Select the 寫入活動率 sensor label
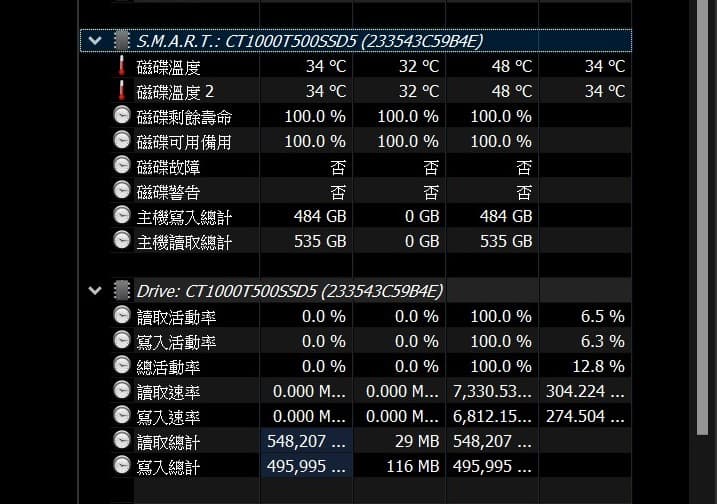The height and width of the screenshot is (504, 717). [x=177, y=342]
